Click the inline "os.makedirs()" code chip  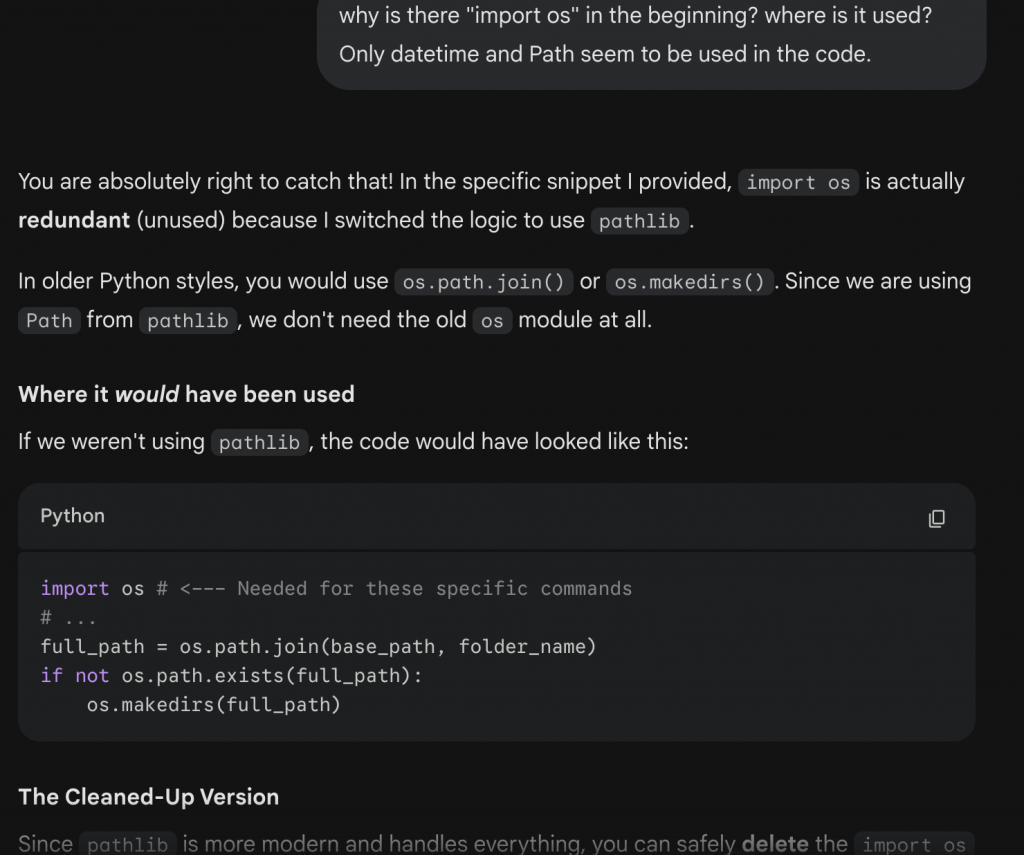pyautogui.click(x=691, y=282)
